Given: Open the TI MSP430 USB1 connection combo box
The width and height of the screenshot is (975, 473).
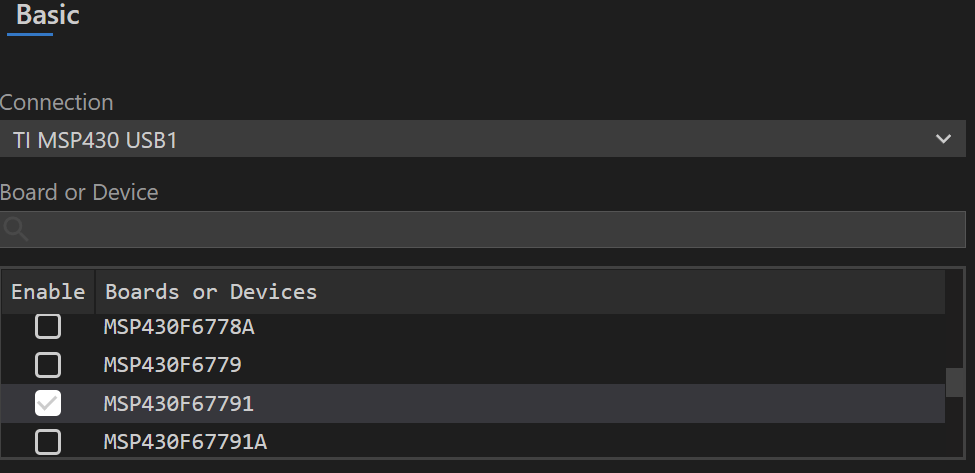Looking at the screenshot, I should click(480, 139).
